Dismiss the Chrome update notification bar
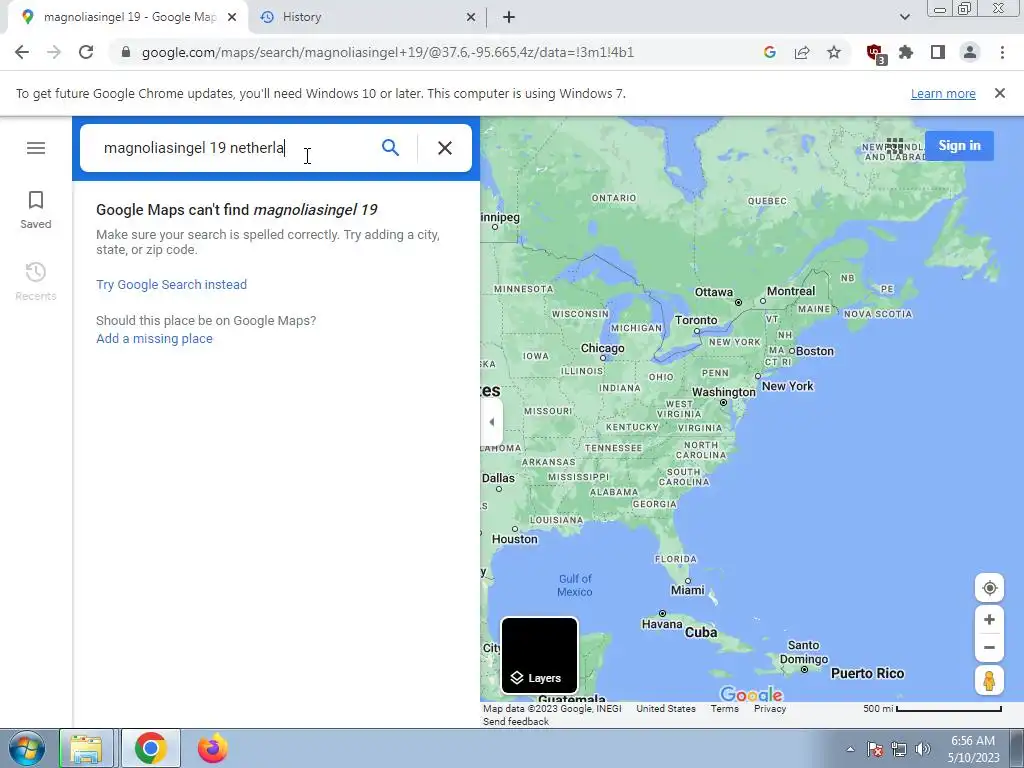1024x768 pixels. (x=1000, y=93)
